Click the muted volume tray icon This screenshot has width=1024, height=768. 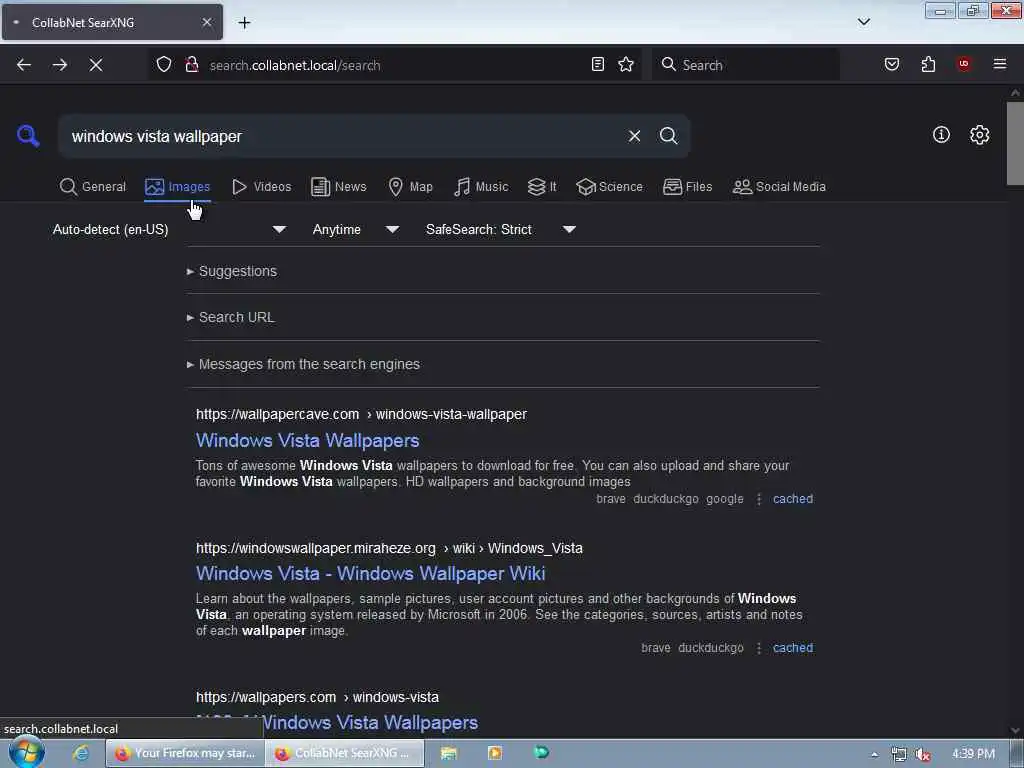(923, 754)
